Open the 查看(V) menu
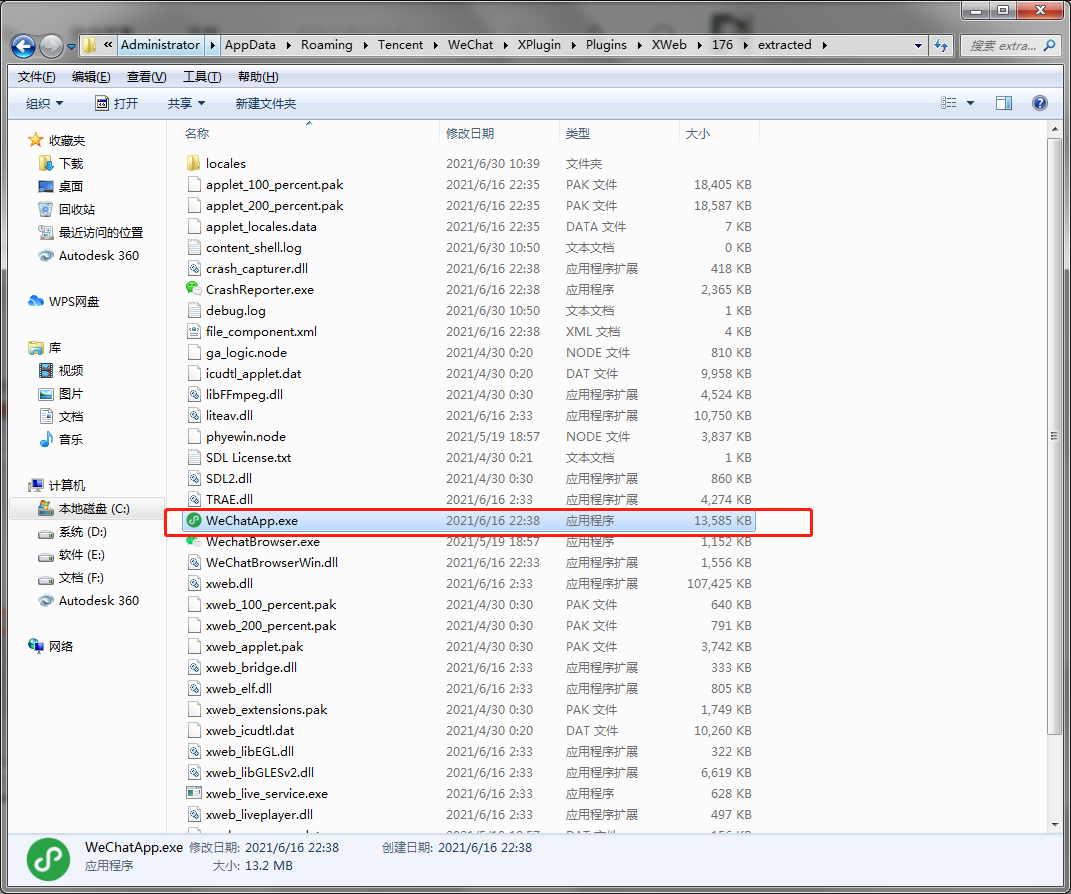 coord(146,76)
